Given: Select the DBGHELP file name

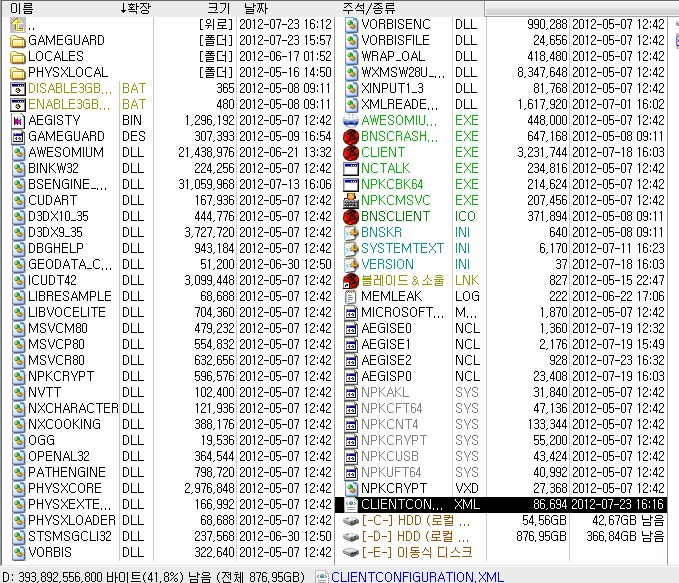Looking at the screenshot, I should point(56,249).
